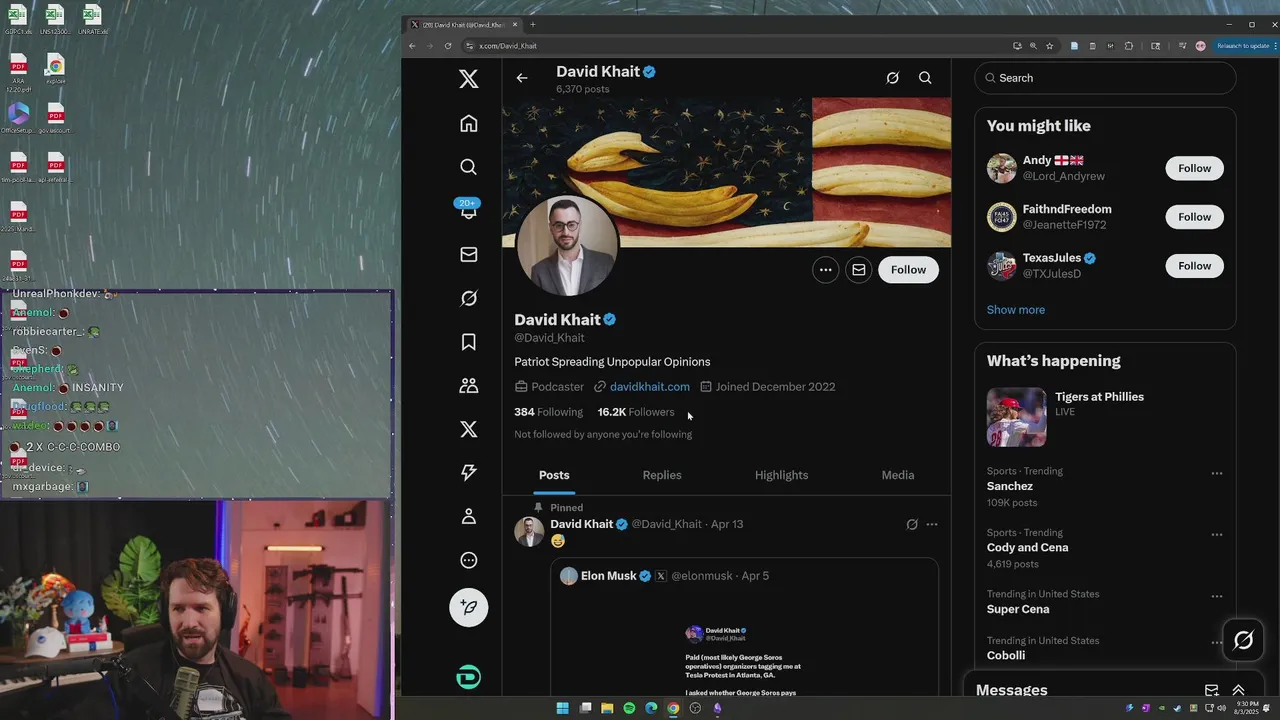Select GDPC1.xls desktop file
Viewport: 1280px width, 720px height.
(x=18, y=20)
